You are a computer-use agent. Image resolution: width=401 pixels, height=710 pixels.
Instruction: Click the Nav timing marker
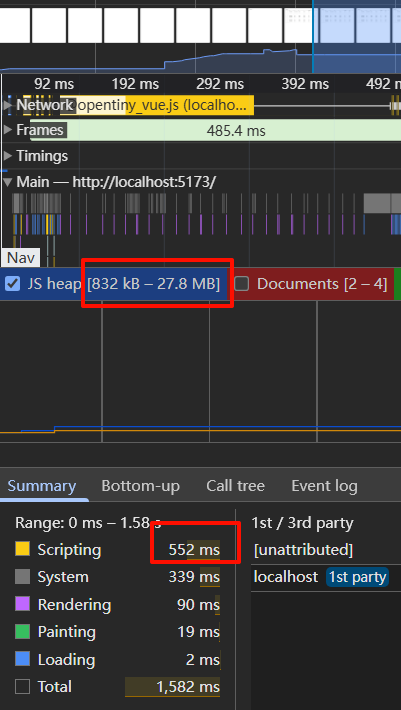point(21,258)
